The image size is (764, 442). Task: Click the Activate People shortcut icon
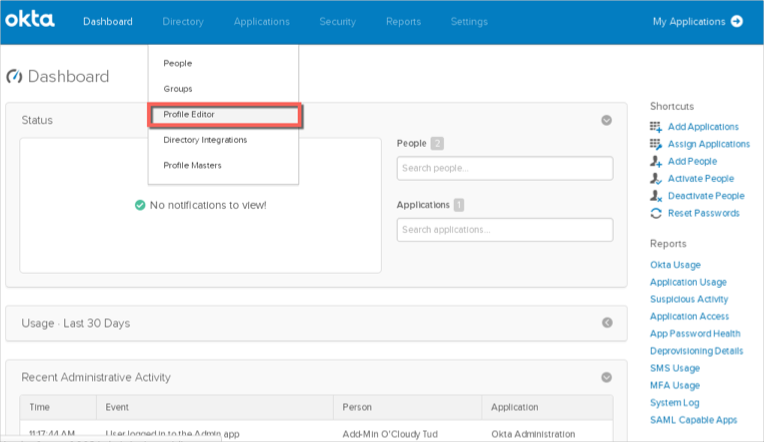click(656, 178)
